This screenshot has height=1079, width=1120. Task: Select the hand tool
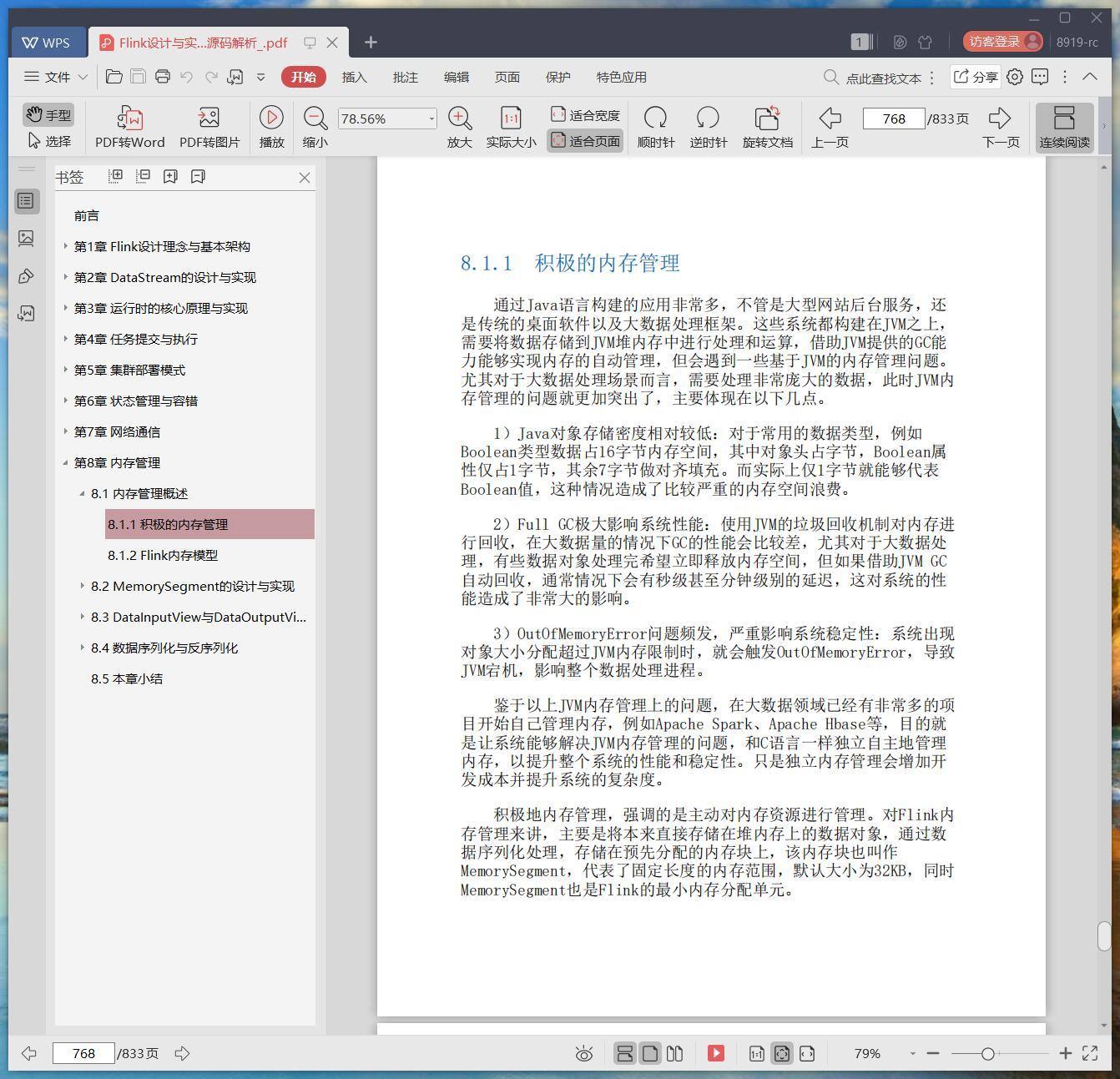pos(48,114)
